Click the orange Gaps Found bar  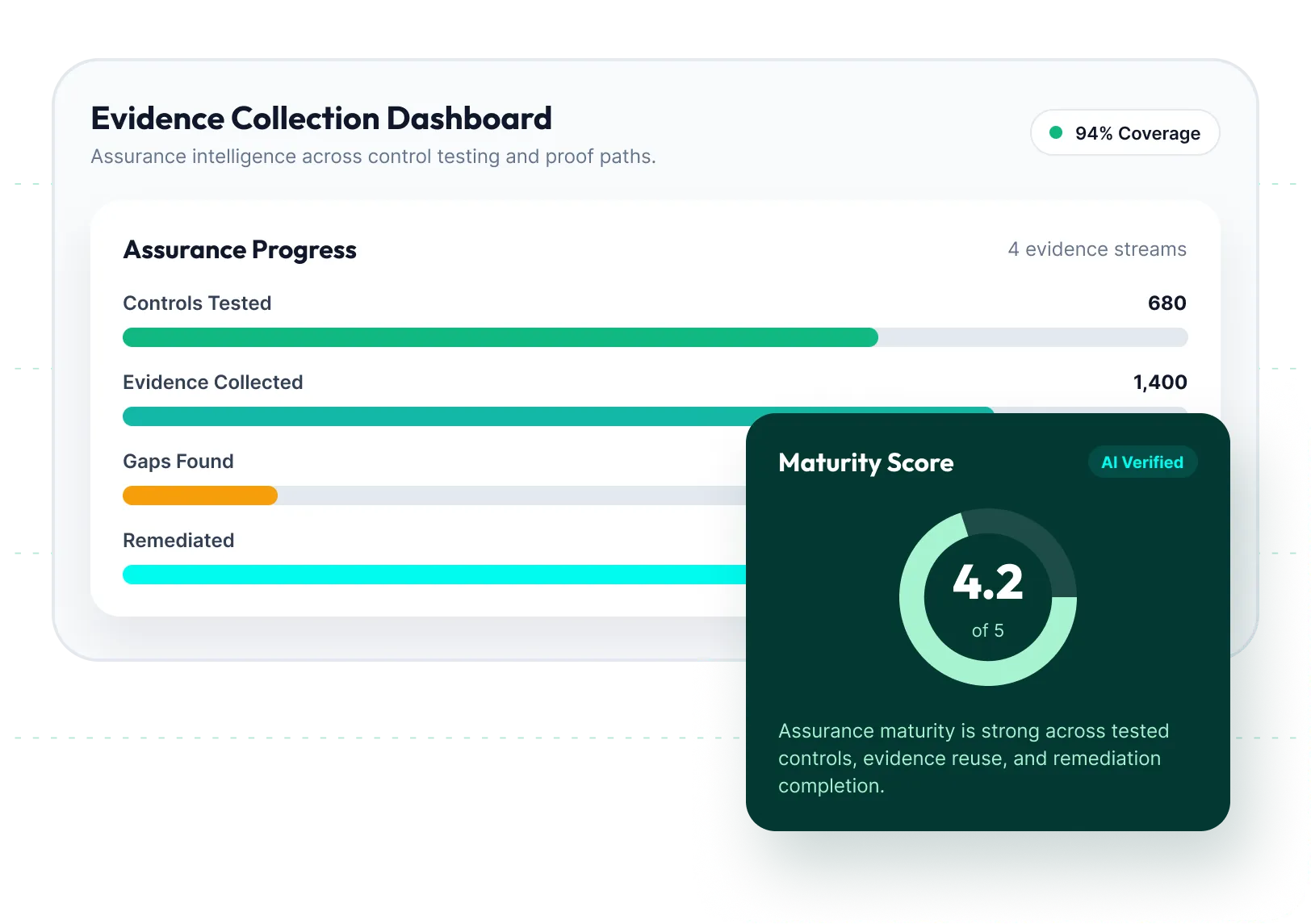click(200, 495)
